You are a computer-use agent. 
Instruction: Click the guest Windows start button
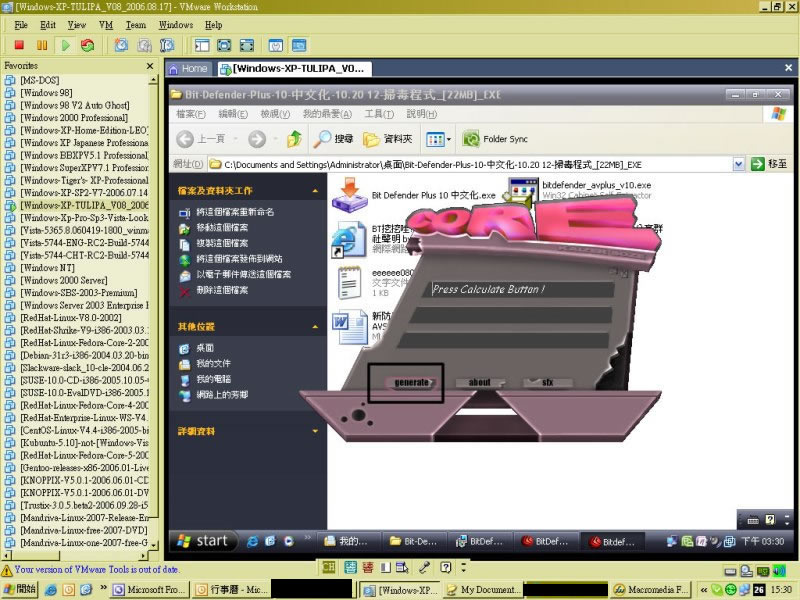203,541
